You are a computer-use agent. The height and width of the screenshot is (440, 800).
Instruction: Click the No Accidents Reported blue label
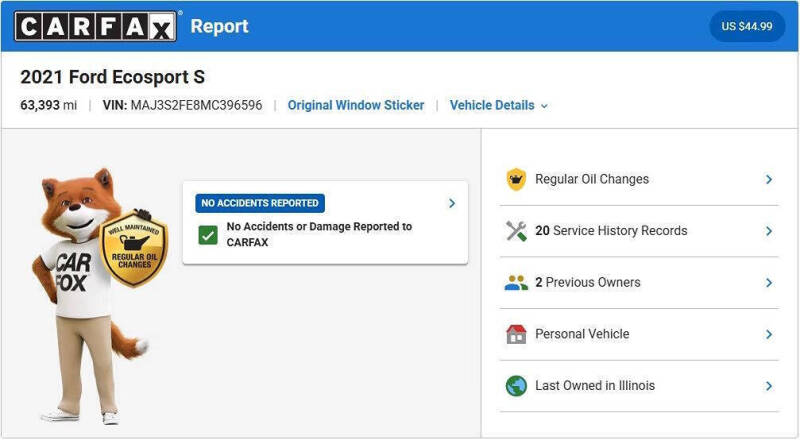260,203
